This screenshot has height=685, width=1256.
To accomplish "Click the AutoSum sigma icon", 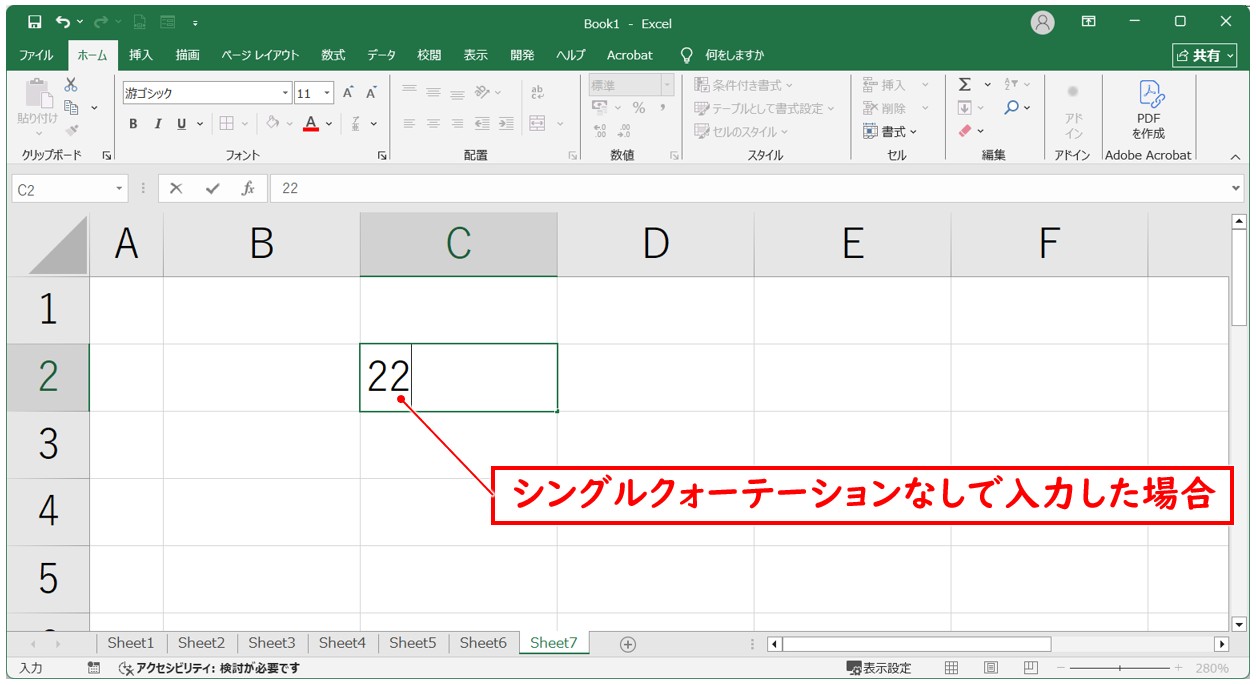I will pyautogui.click(x=965, y=85).
